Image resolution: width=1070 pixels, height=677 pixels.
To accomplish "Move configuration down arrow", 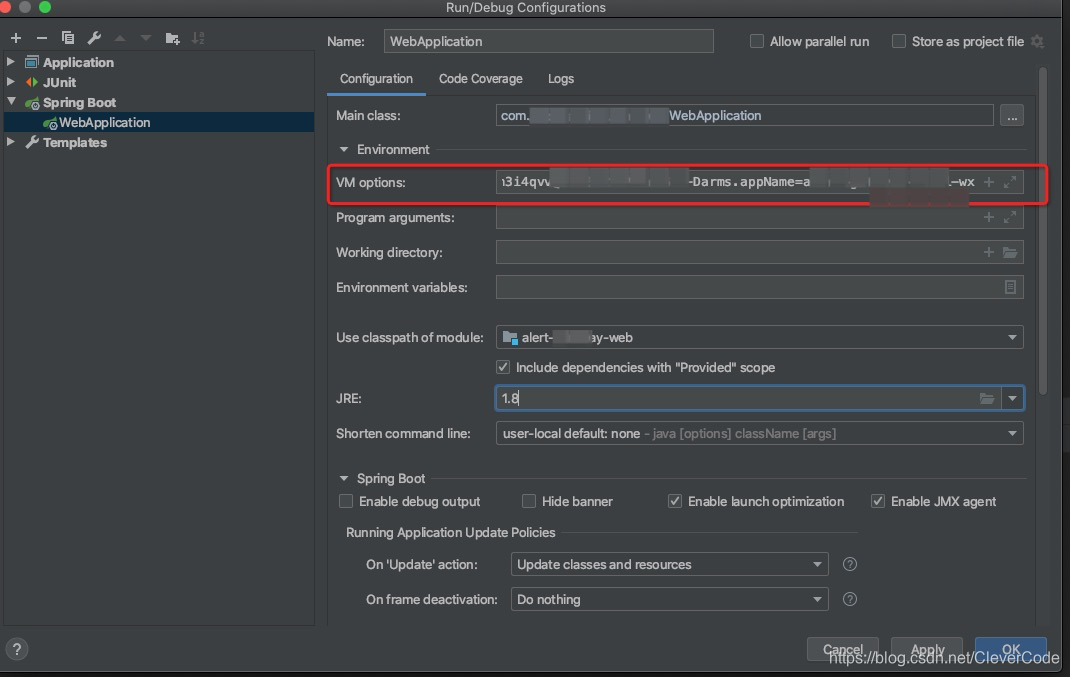I will coord(145,38).
